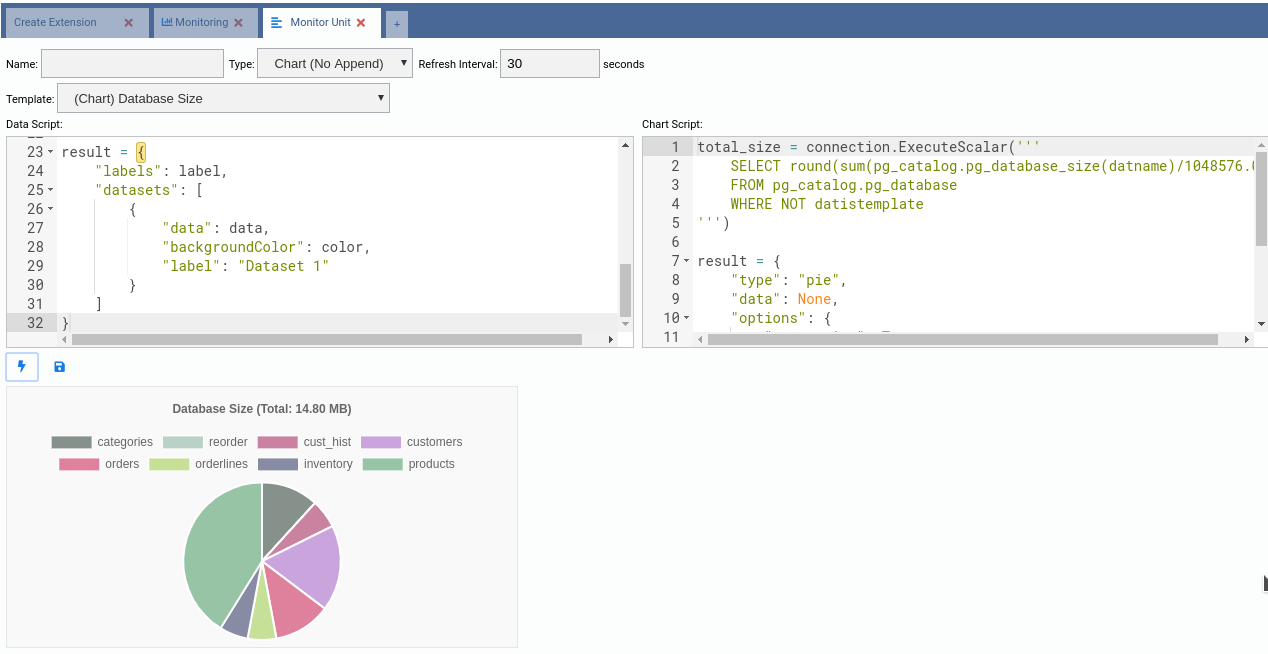The width and height of the screenshot is (1268, 654).
Task: Click the light green orderlines pie slice
Action: click(x=262, y=617)
